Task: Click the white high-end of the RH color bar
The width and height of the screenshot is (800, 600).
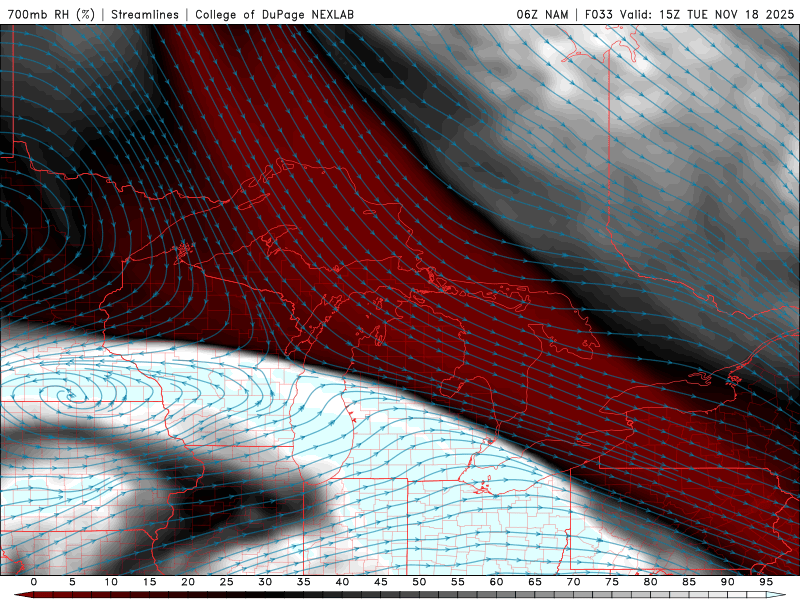Action: click(x=776, y=595)
